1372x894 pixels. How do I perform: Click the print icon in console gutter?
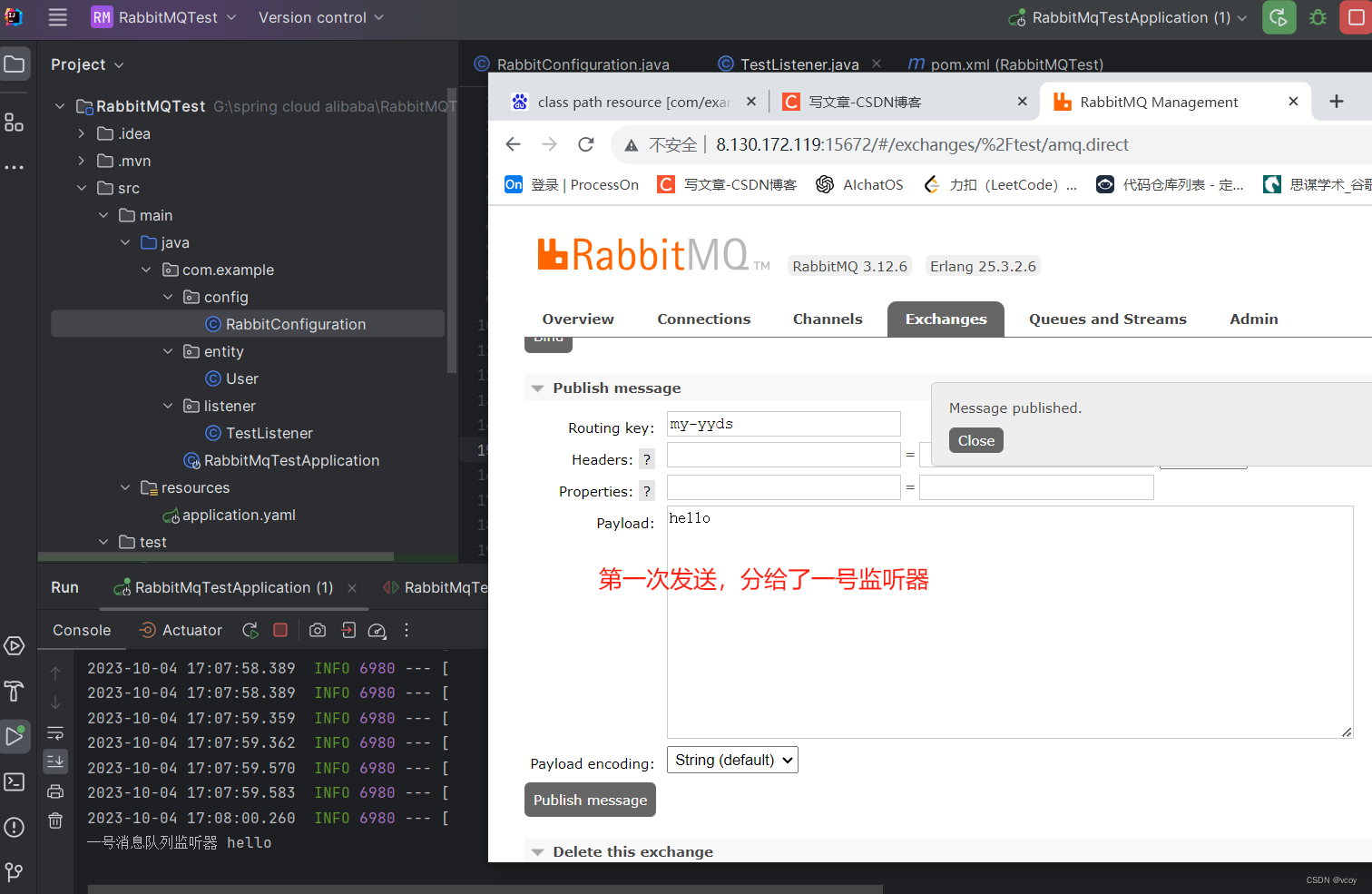pyautogui.click(x=55, y=791)
